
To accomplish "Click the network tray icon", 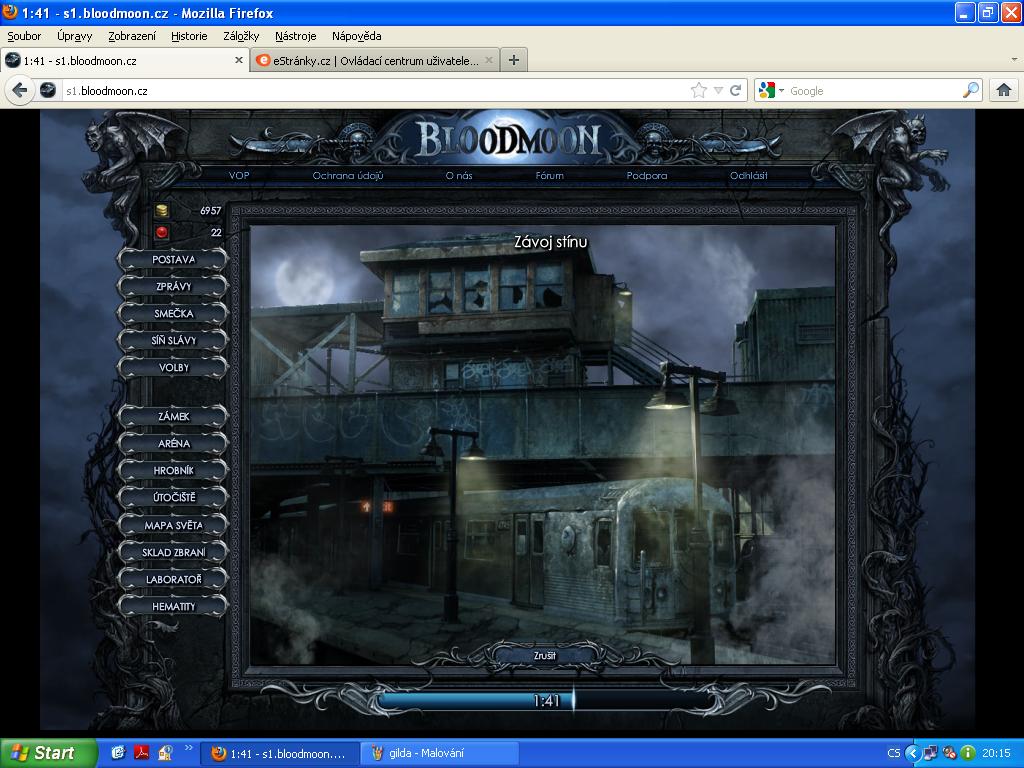I will (931, 753).
